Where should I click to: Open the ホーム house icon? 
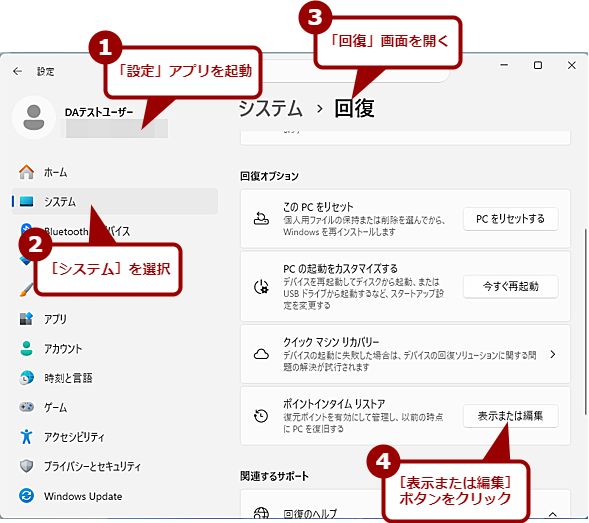[26, 172]
